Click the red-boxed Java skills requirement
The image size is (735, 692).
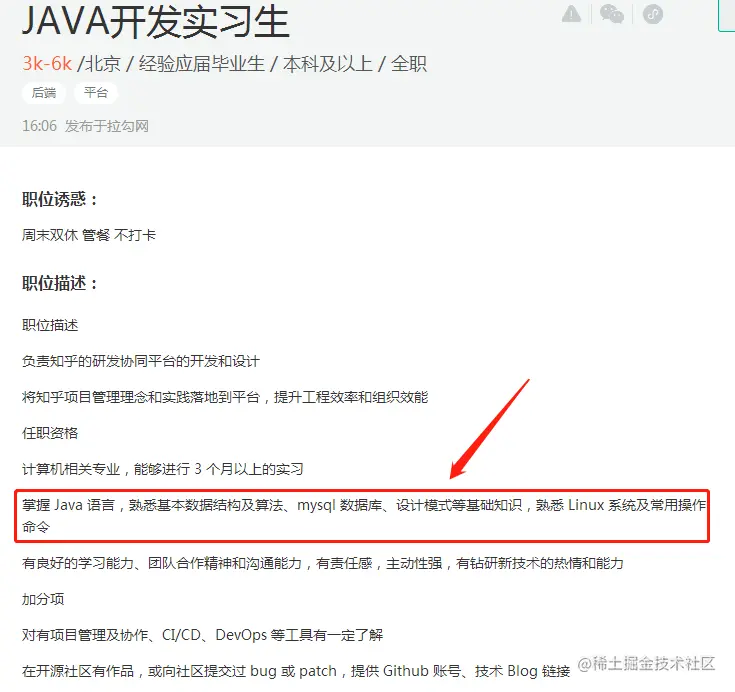click(362, 516)
